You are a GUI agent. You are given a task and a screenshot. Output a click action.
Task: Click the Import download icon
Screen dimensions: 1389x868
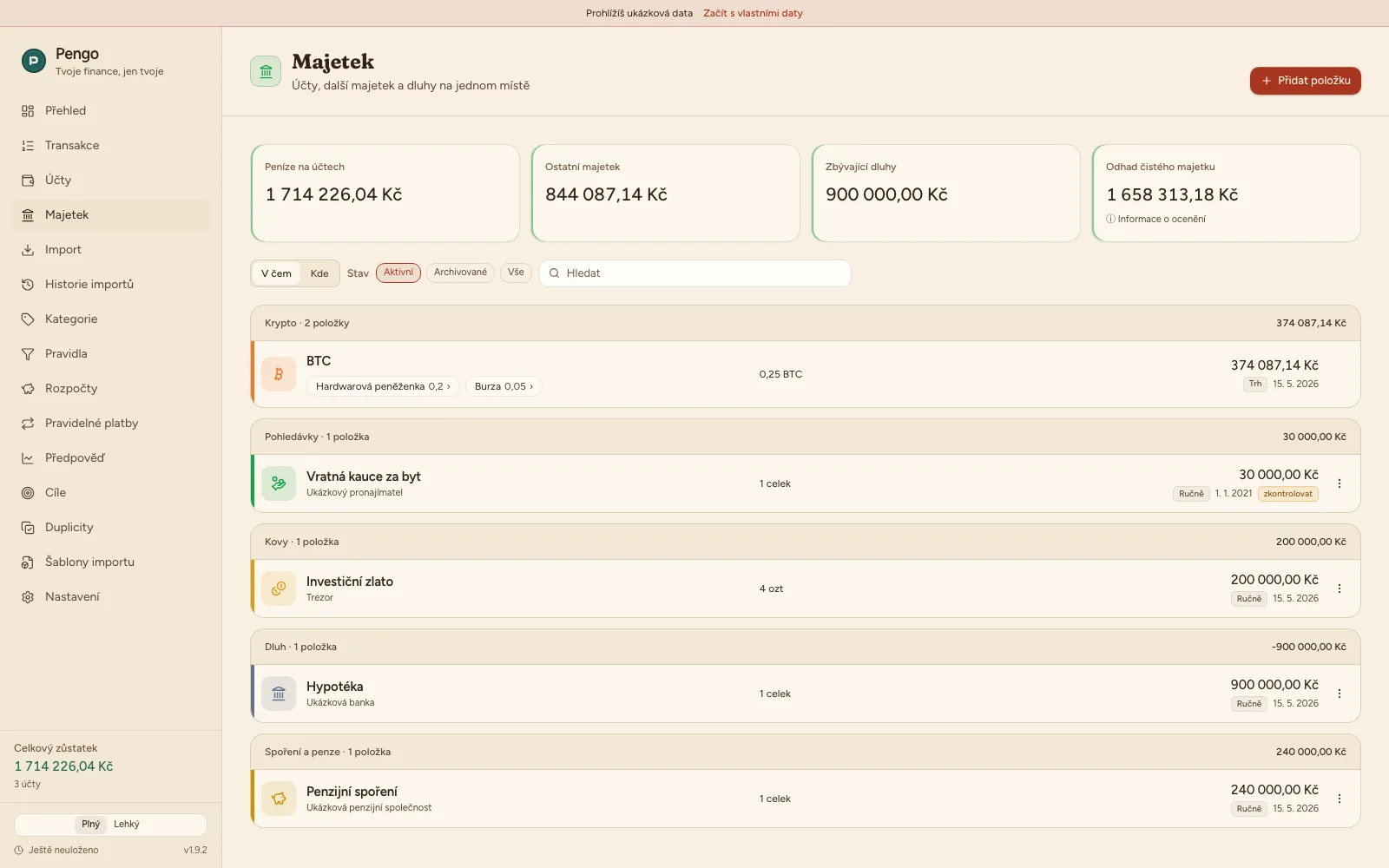point(28,250)
